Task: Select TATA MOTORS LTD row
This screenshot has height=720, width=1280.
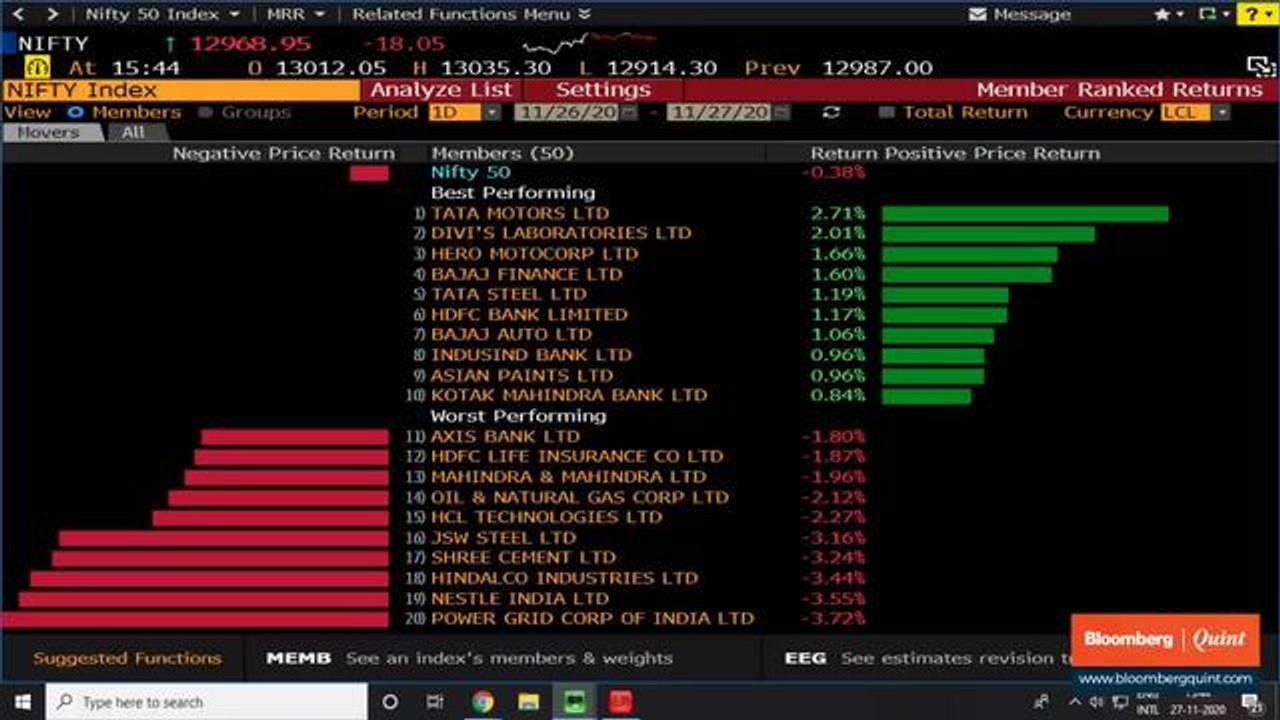Action: 519,213
